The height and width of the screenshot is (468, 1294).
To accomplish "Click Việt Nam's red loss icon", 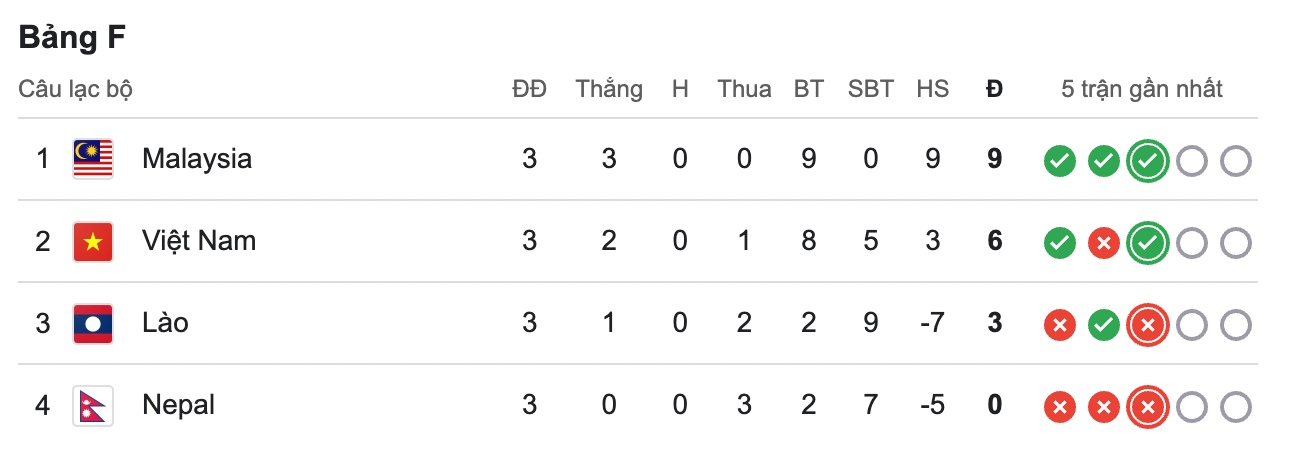I will (1103, 243).
